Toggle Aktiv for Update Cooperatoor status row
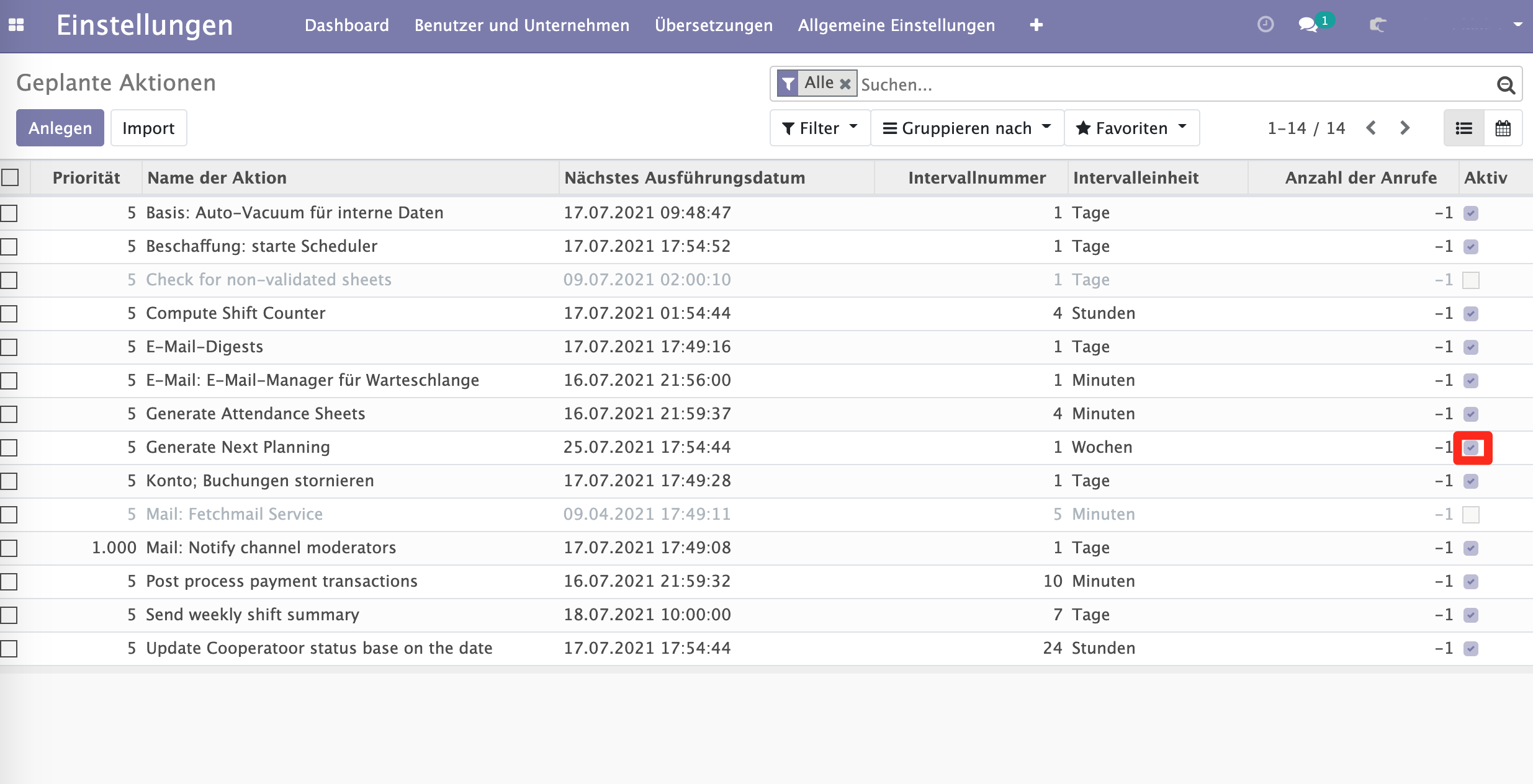Screen dimensions: 1533x784 tap(1471, 649)
